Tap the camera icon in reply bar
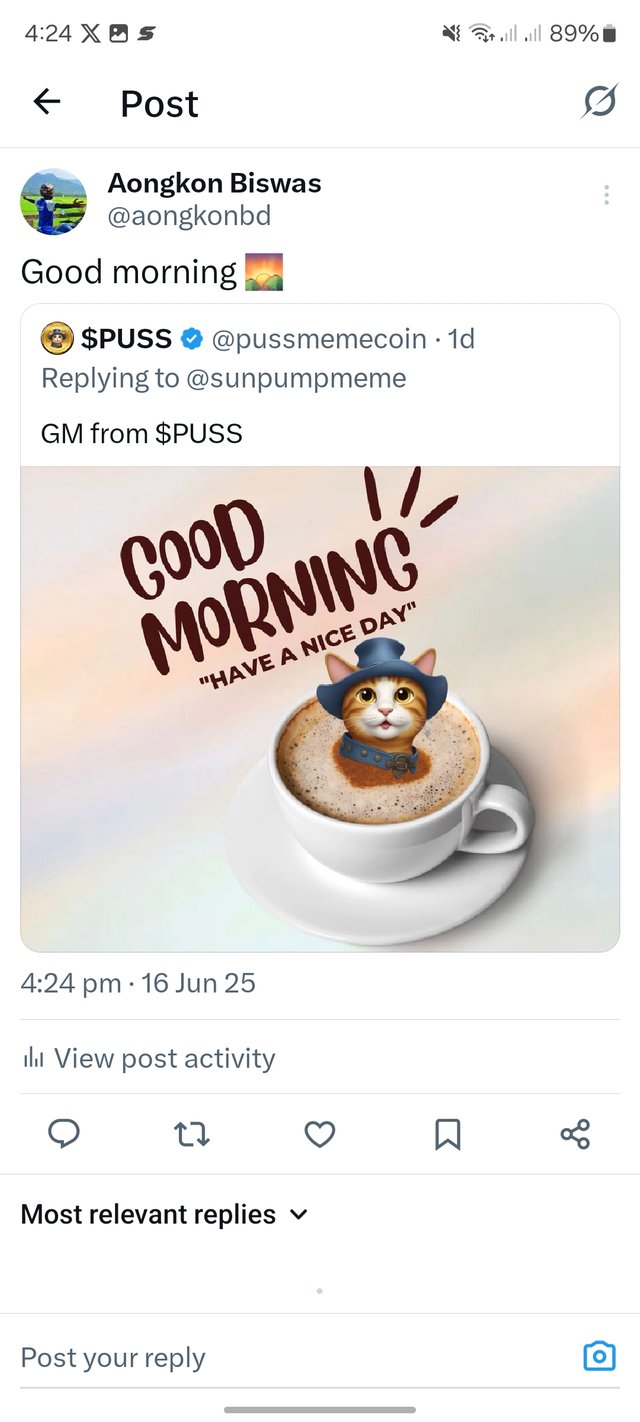This screenshot has width=640, height=1422. (x=599, y=1356)
